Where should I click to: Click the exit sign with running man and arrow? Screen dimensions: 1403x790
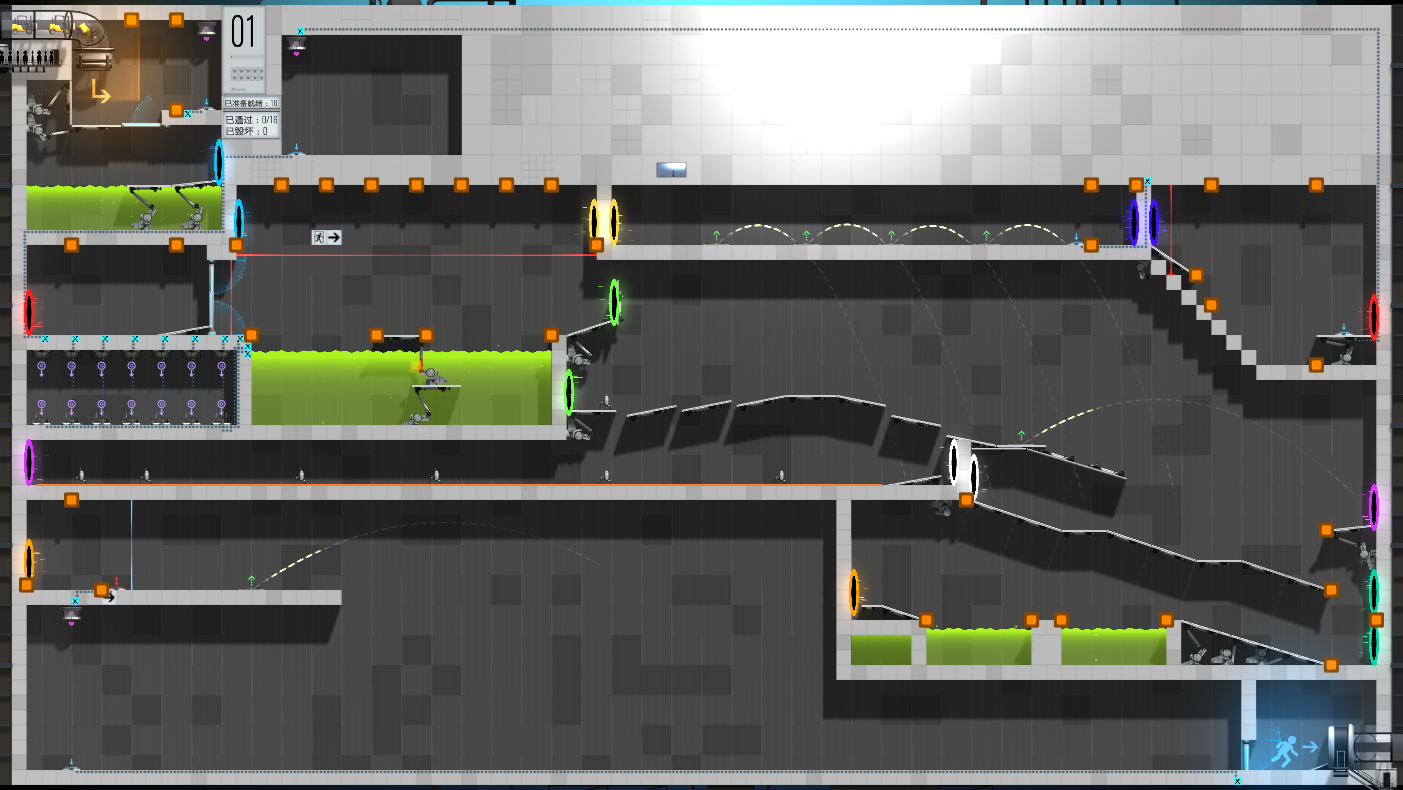coord(326,237)
